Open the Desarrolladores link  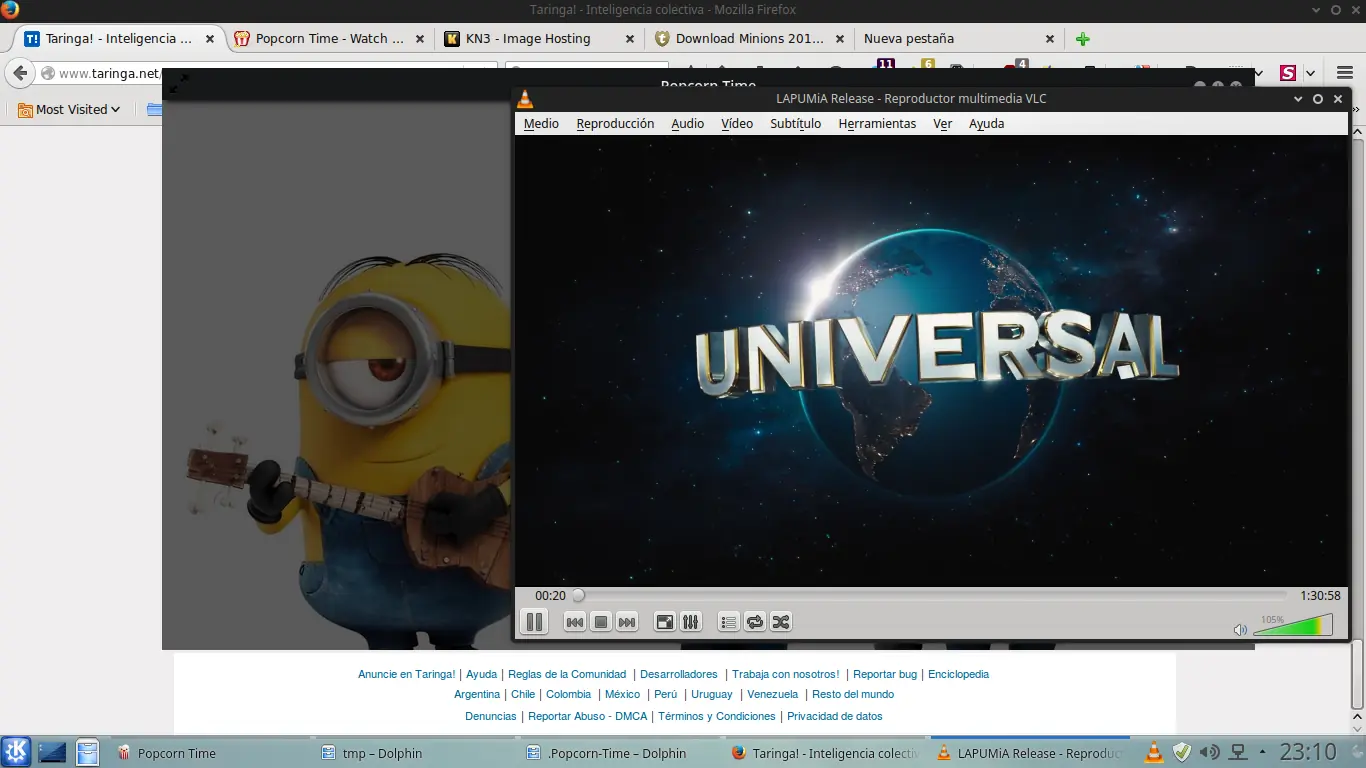[x=679, y=675]
